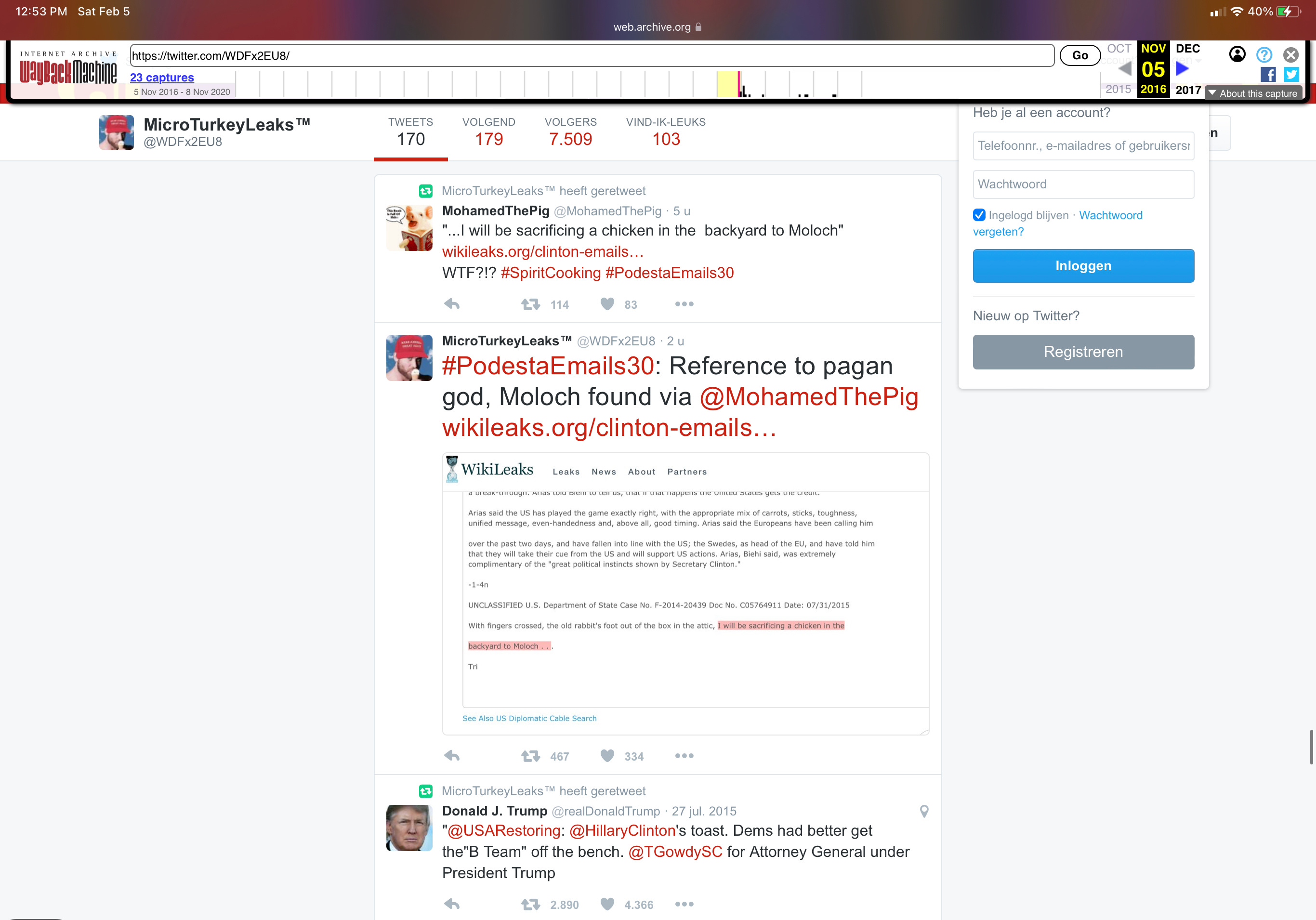Image resolution: width=1316 pixels, height=920 pixels.
Task: Click Wayback URL input field
Action: (592, 55)
